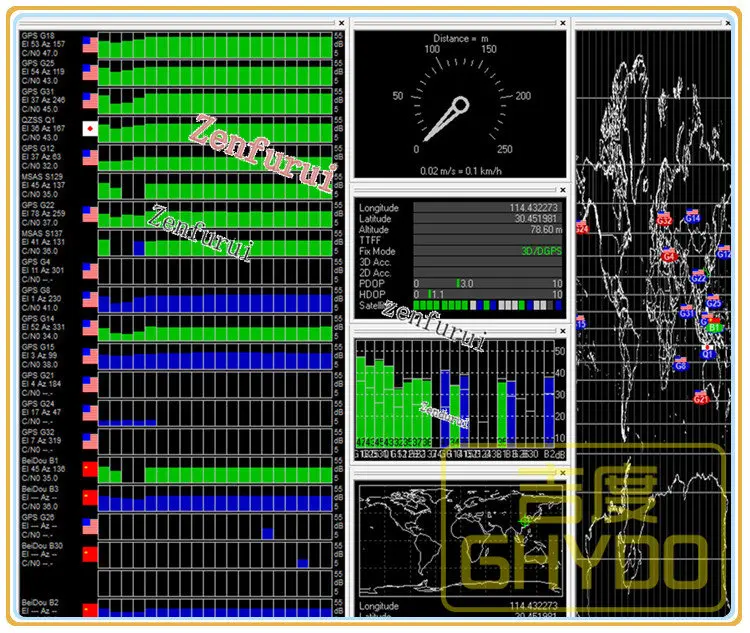Click the MSAS S129 satellite label

[42, 177]
